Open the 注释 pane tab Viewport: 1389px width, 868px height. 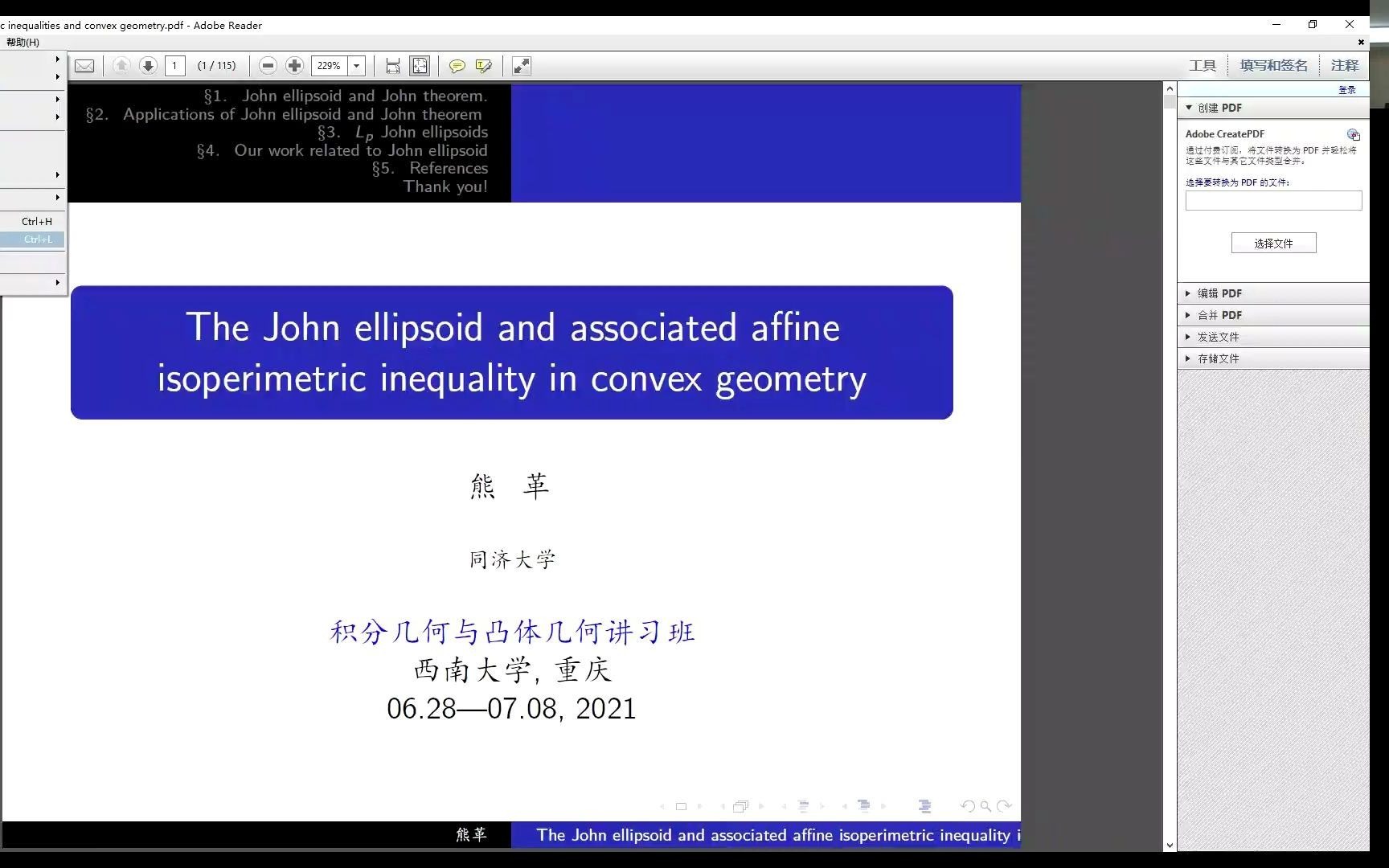coord(1345,66)
